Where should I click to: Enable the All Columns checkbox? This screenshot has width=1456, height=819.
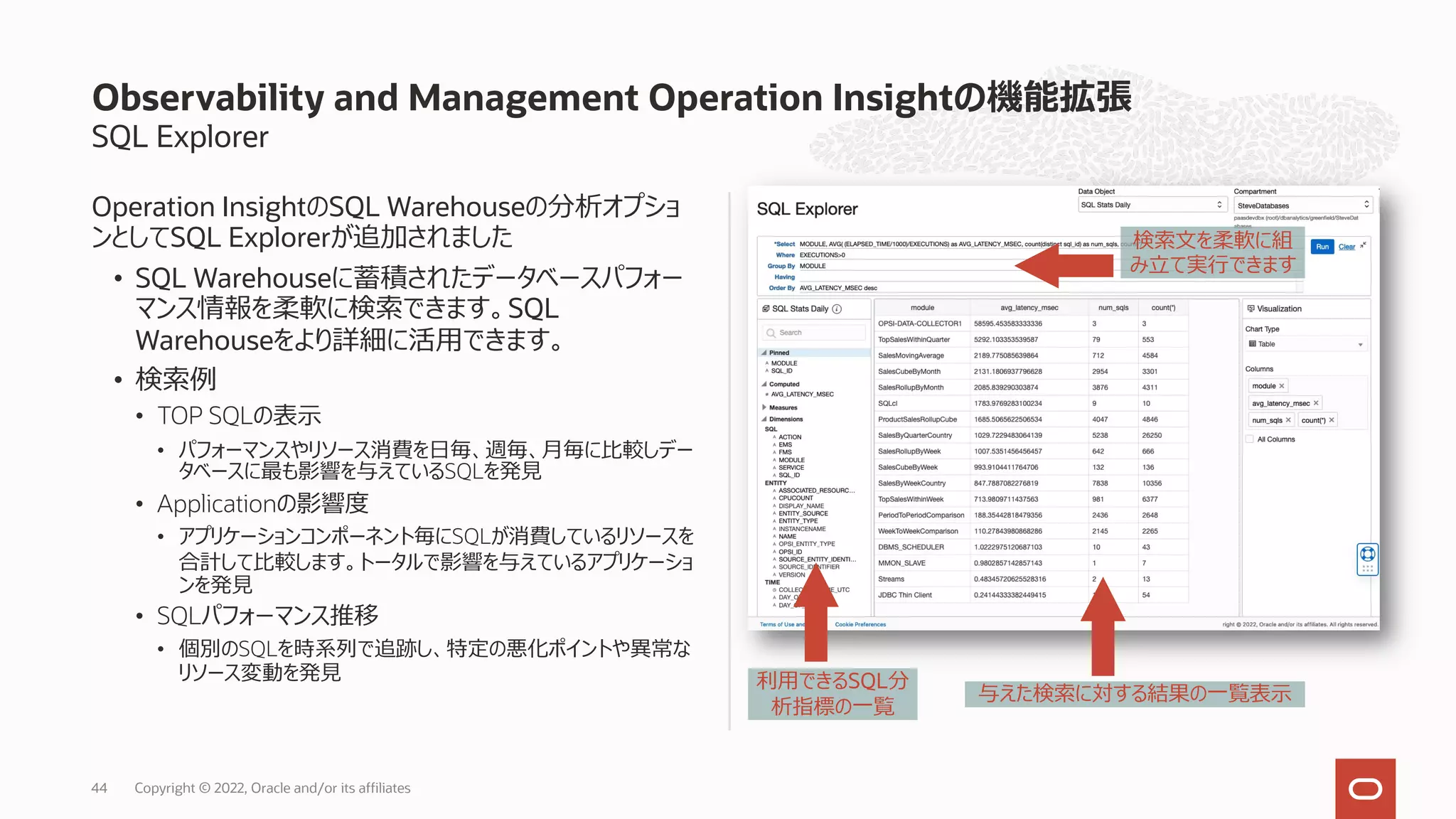tap(1250, 439)
